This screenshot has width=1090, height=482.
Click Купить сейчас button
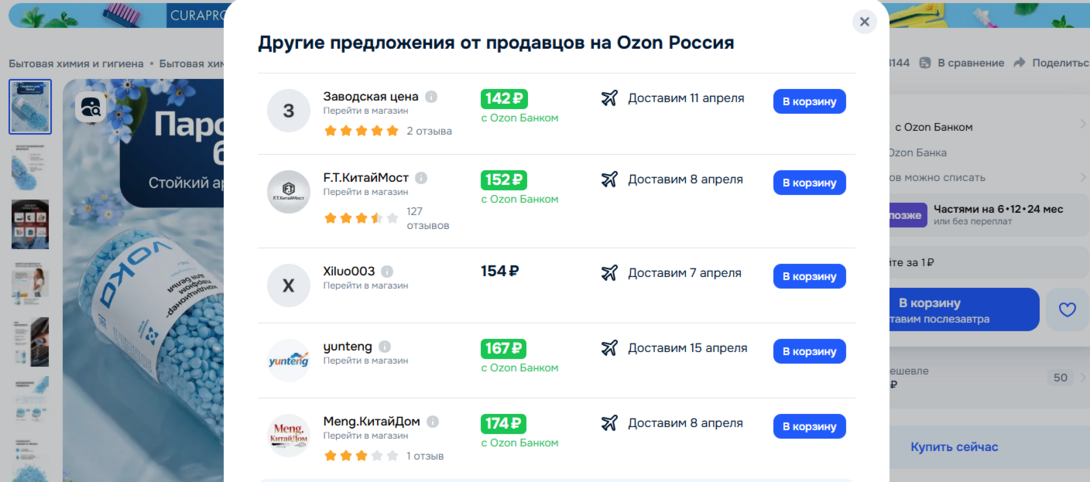click(954, 447)
